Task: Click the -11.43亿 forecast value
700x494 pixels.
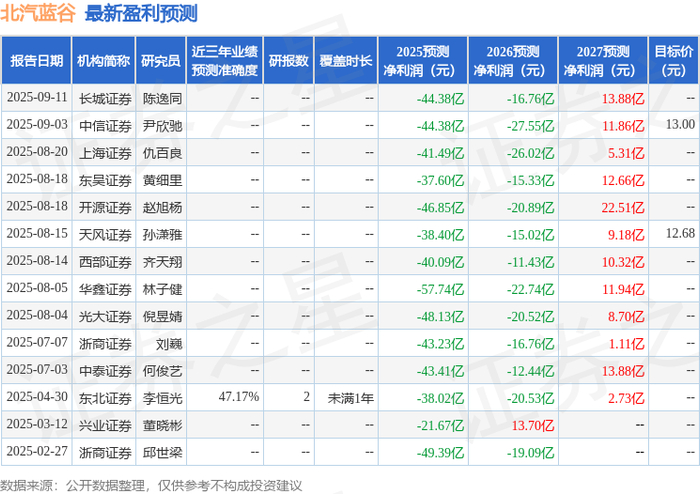Action: tap(530, 262)
